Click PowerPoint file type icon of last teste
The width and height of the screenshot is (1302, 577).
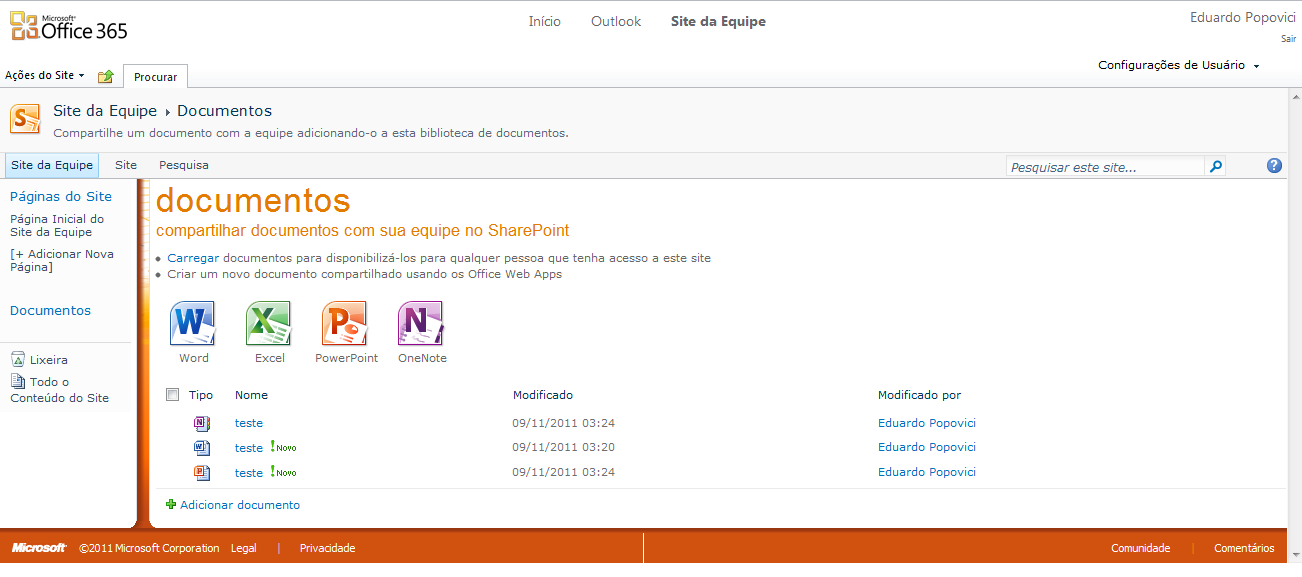(x=200, y=472)
